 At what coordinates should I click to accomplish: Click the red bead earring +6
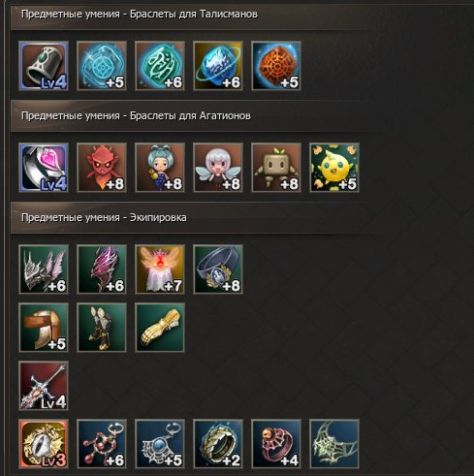[x=102, y=444]
